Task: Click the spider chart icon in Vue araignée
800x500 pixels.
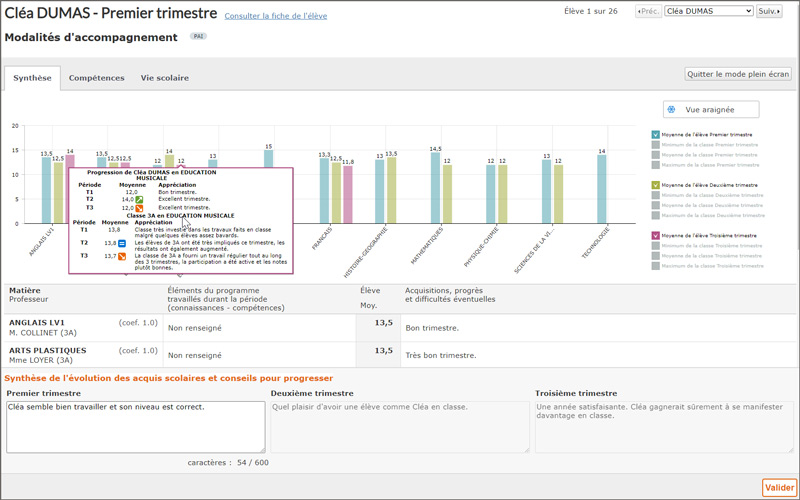Action: (x=672, y=109)
